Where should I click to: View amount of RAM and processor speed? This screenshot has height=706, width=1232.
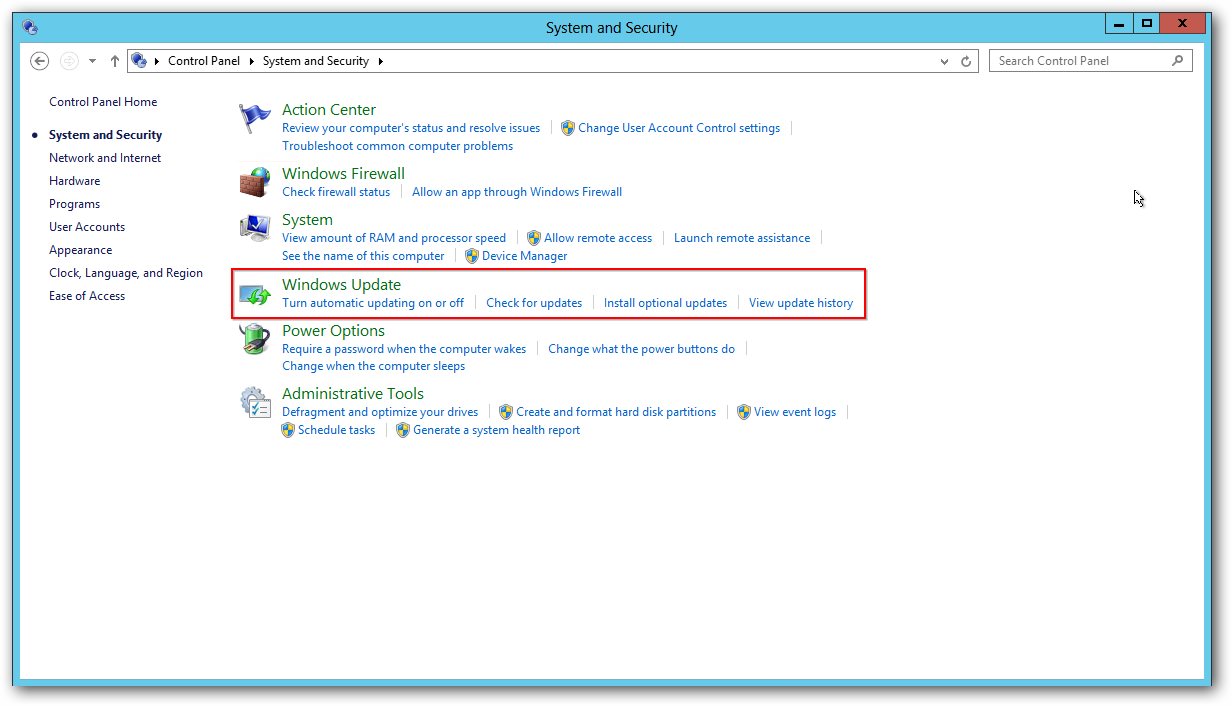click(x=394, y=238)
